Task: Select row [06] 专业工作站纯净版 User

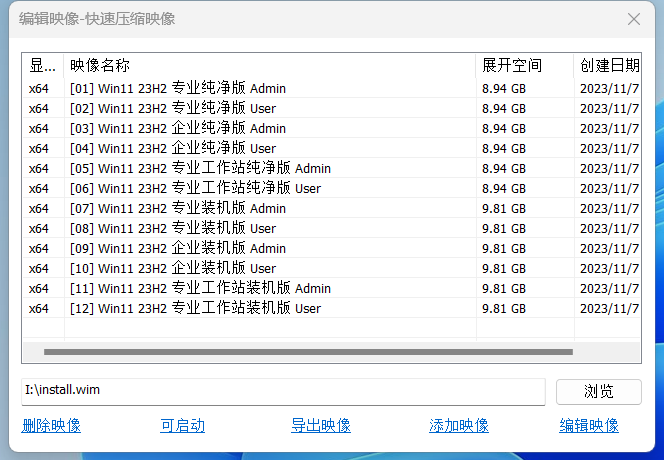Action: tap(332, 188)
